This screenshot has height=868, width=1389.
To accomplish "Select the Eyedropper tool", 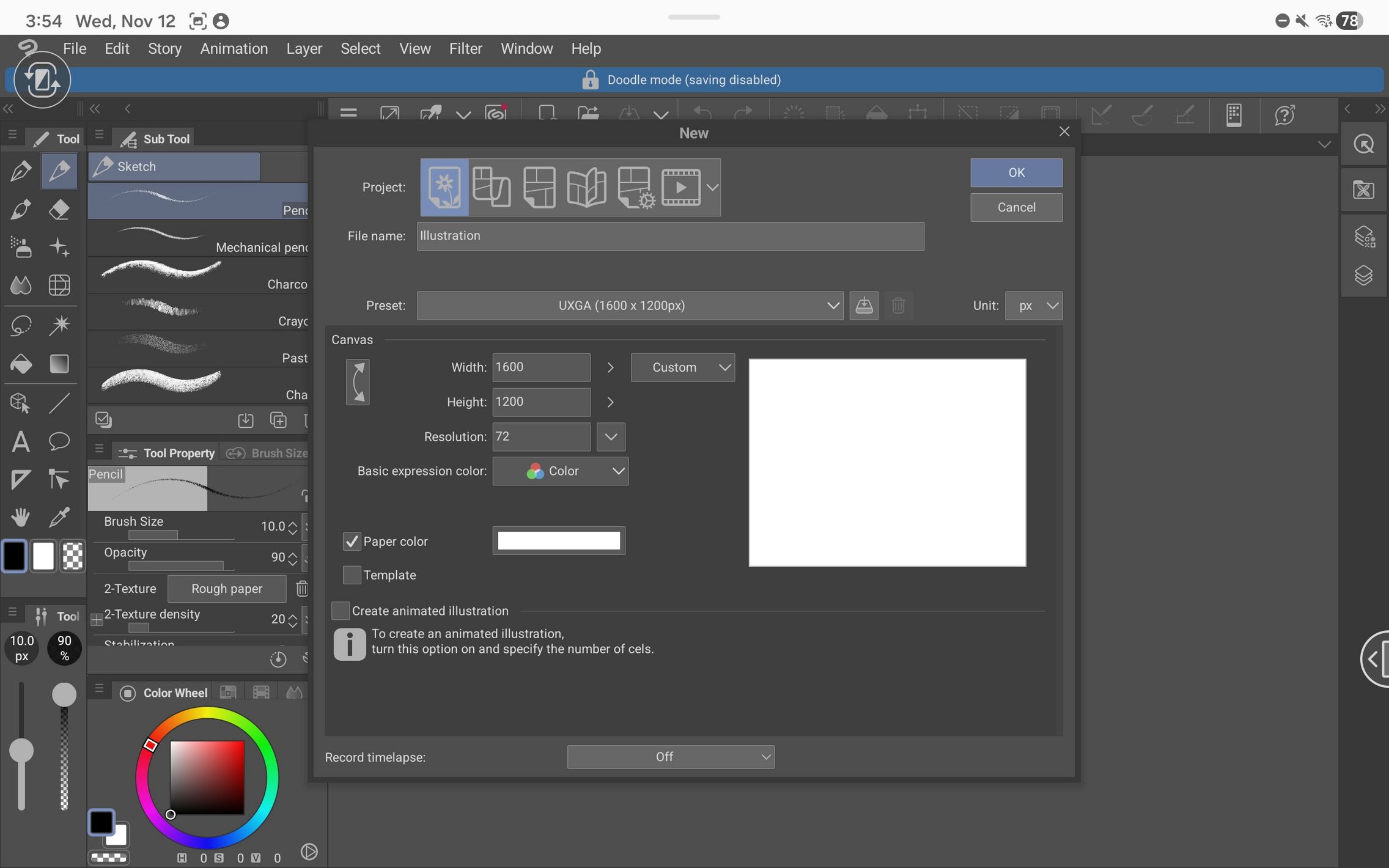I will 59,517.
